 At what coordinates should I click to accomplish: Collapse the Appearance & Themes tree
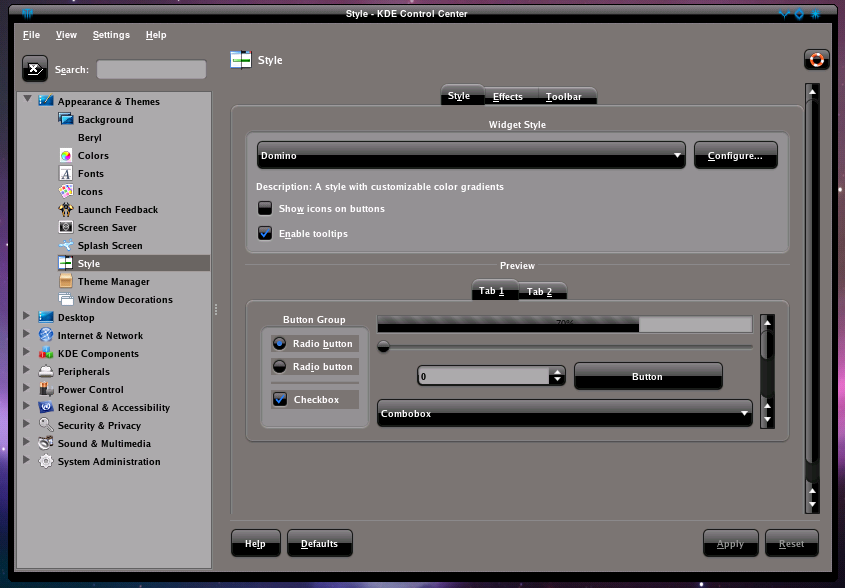point(27,99)
